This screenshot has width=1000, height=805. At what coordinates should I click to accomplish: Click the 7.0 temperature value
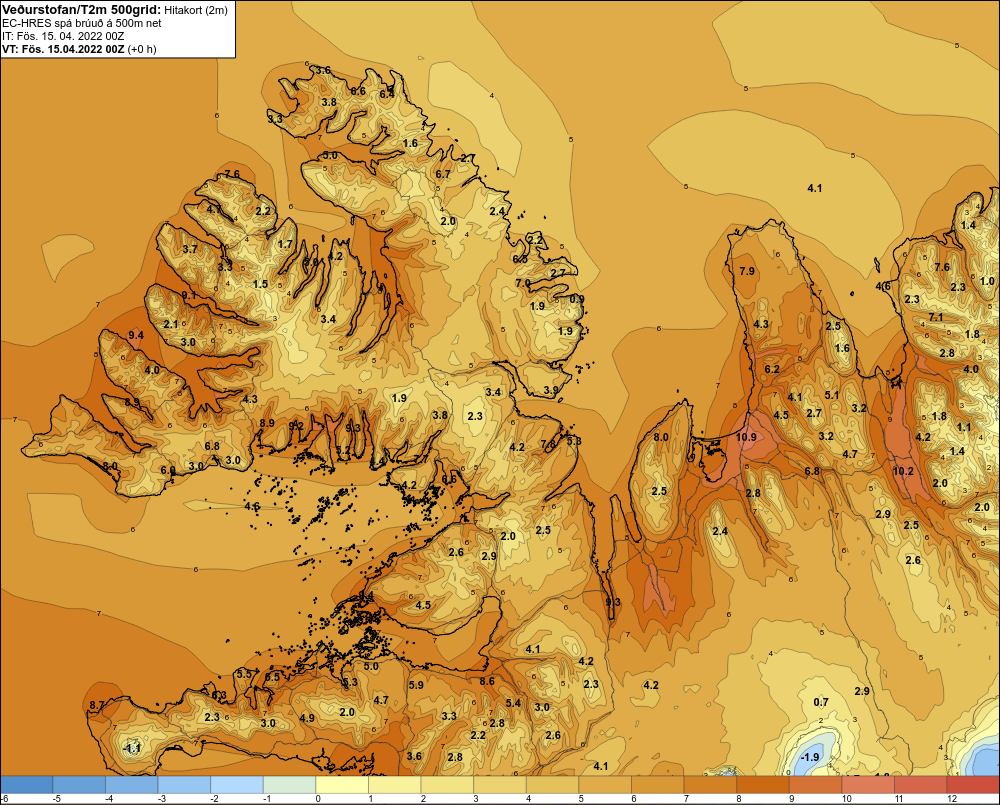[x=523, y=283]
